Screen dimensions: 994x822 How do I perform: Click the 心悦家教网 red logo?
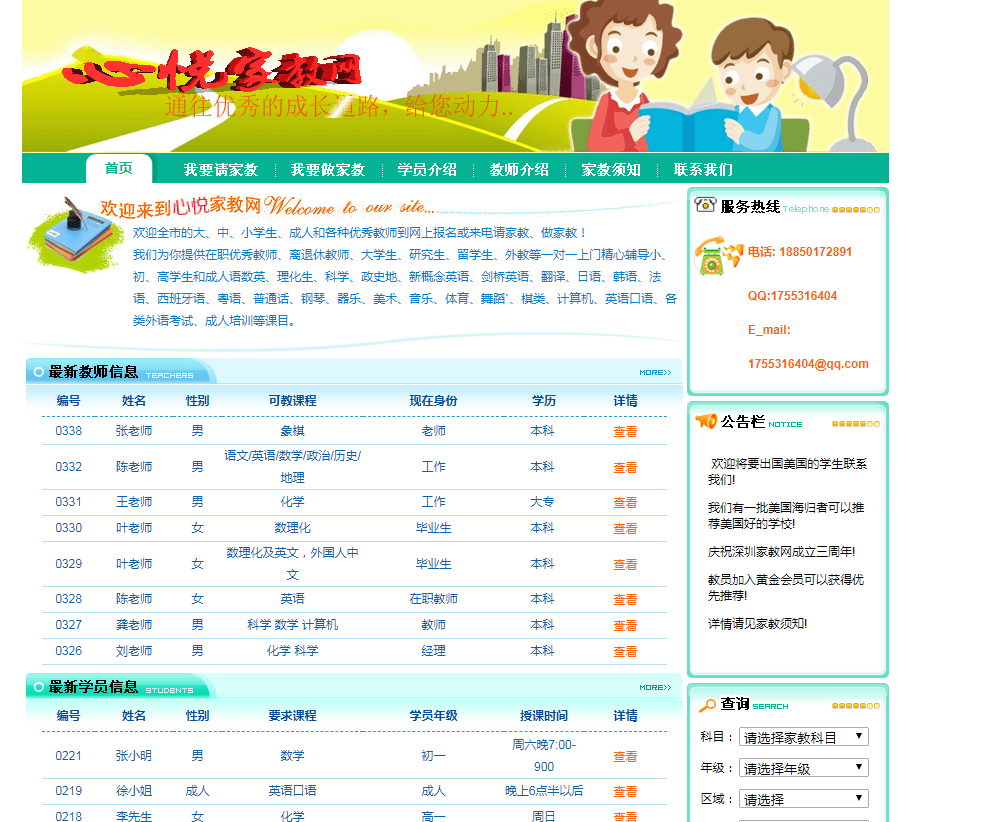(212, 69)
